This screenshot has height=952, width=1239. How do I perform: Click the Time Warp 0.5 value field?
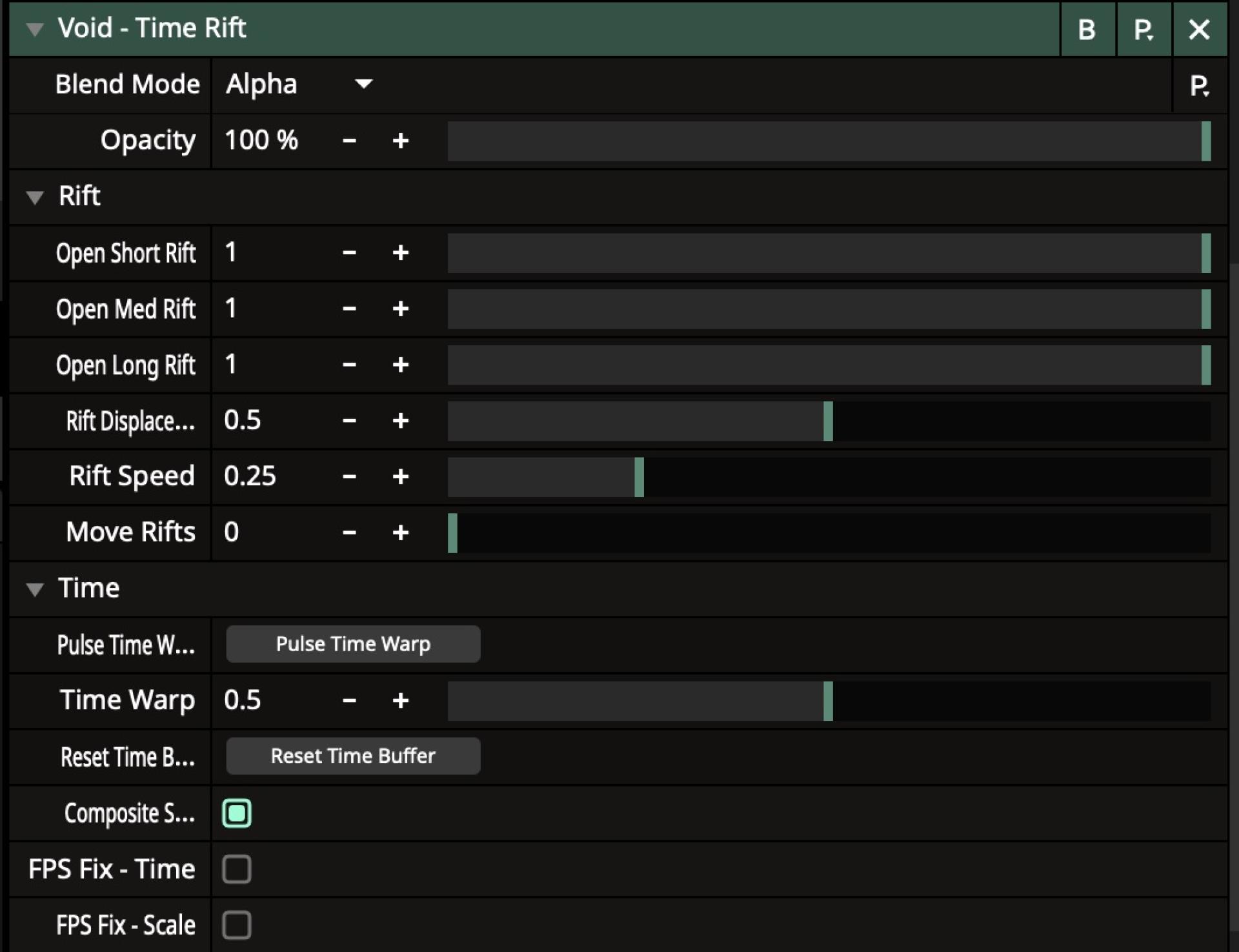pyautogui.click(x=243, y=700)
